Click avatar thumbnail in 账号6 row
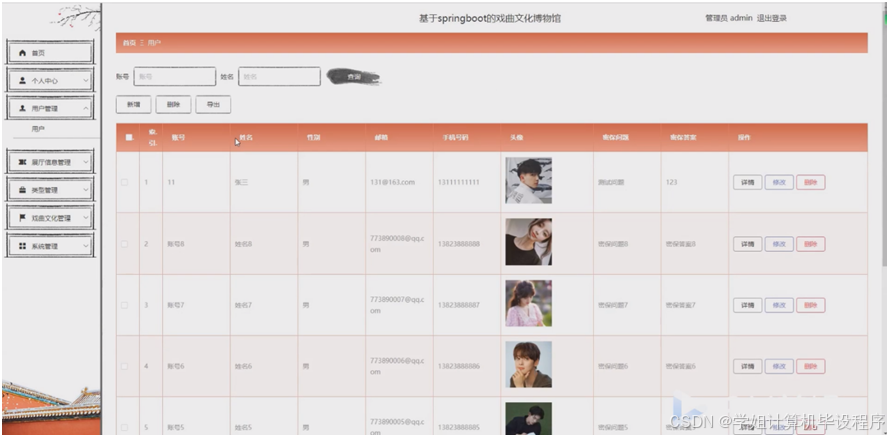Viewport: 889px width, 437px height. tap(528, 364)
